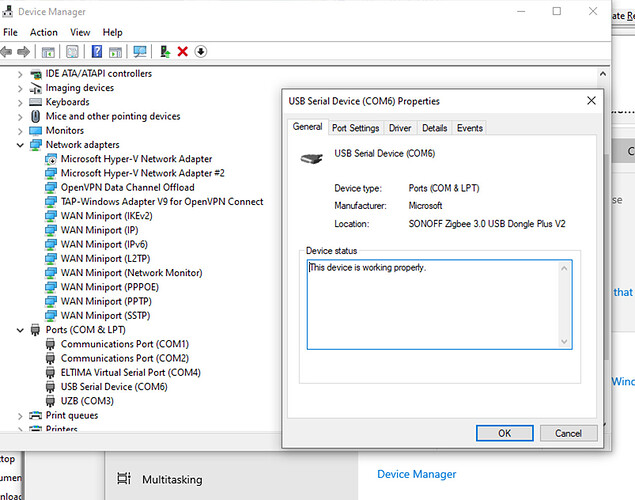Click the Device status scrollbar down arrow

(565, 342)
